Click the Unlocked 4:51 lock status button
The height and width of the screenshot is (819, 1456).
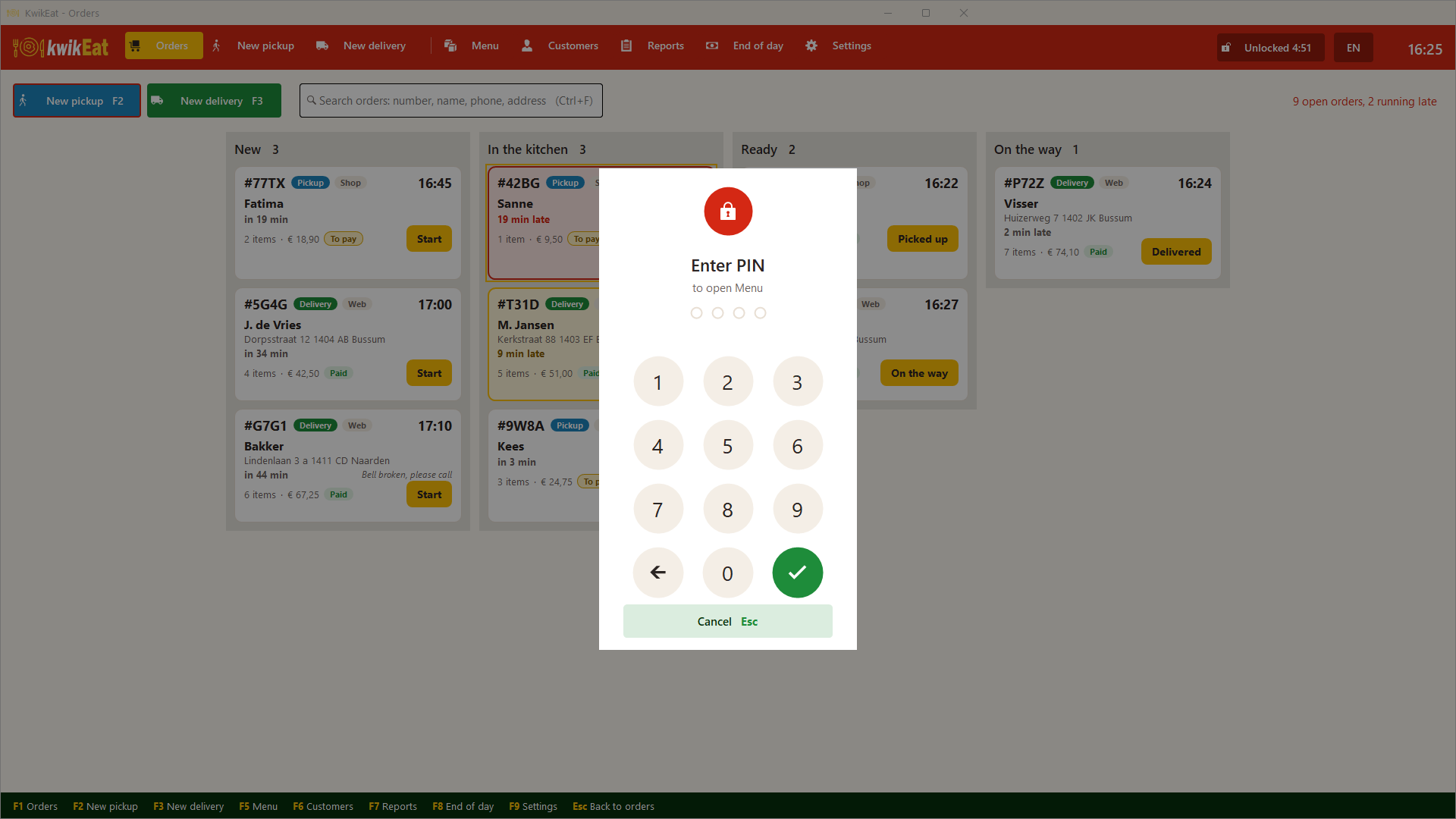(x=1270, y=48)
